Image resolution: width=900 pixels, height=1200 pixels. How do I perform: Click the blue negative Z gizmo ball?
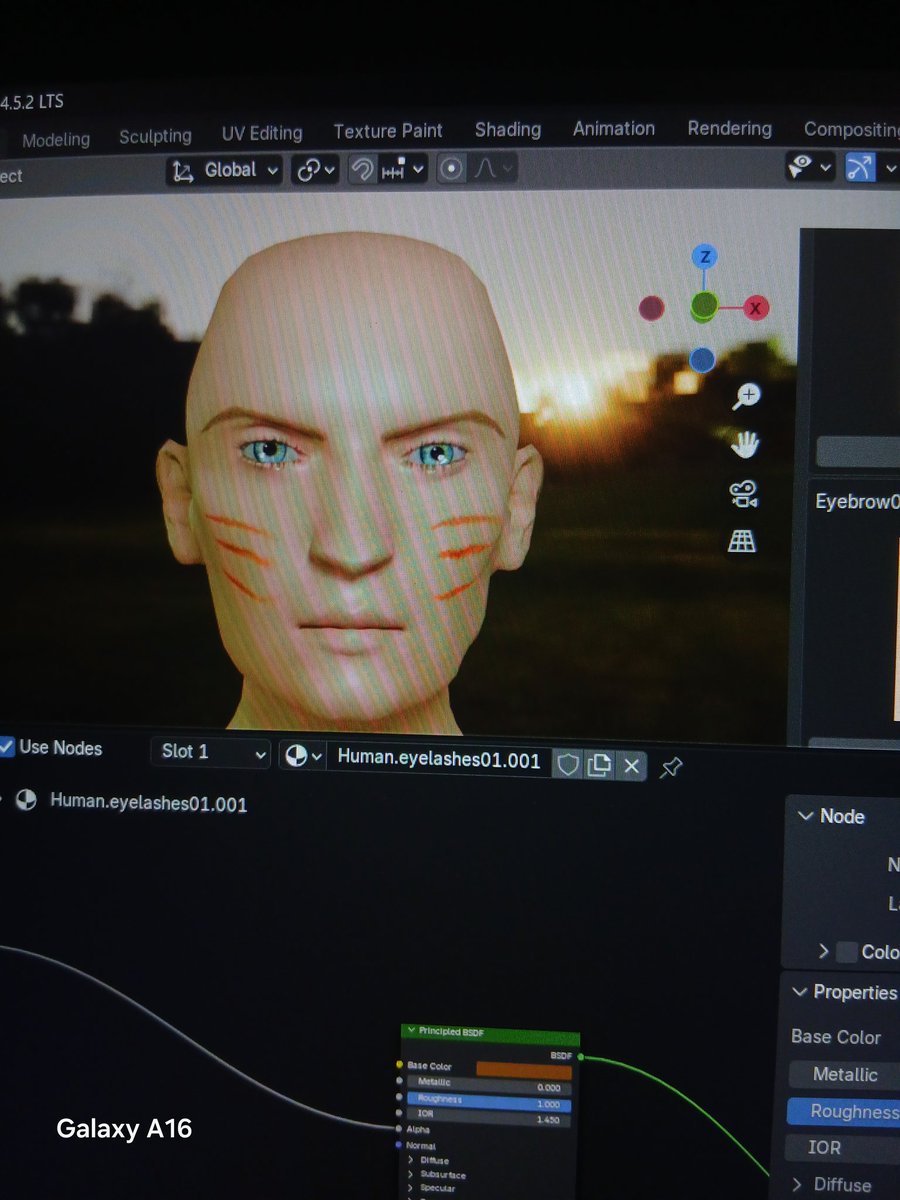tap(702, 359)
